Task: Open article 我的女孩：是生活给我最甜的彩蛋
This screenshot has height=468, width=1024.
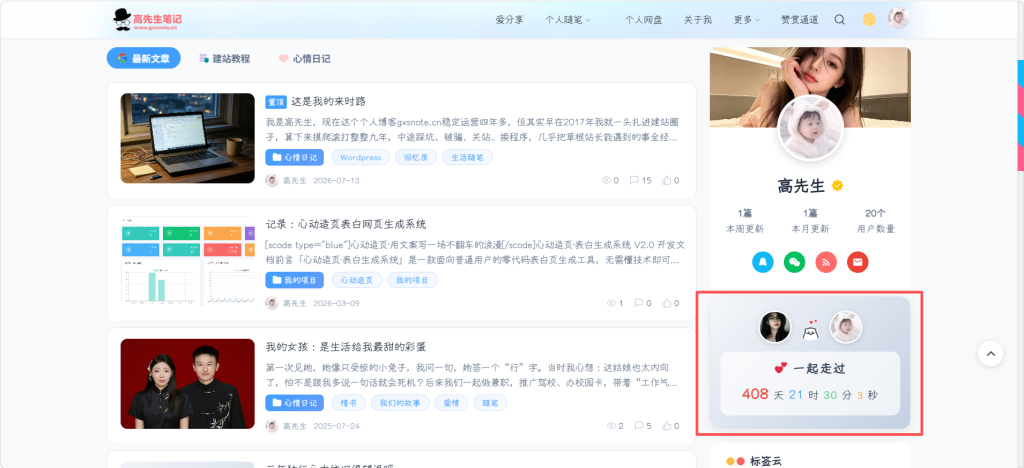Action: (x=345, y=347)
